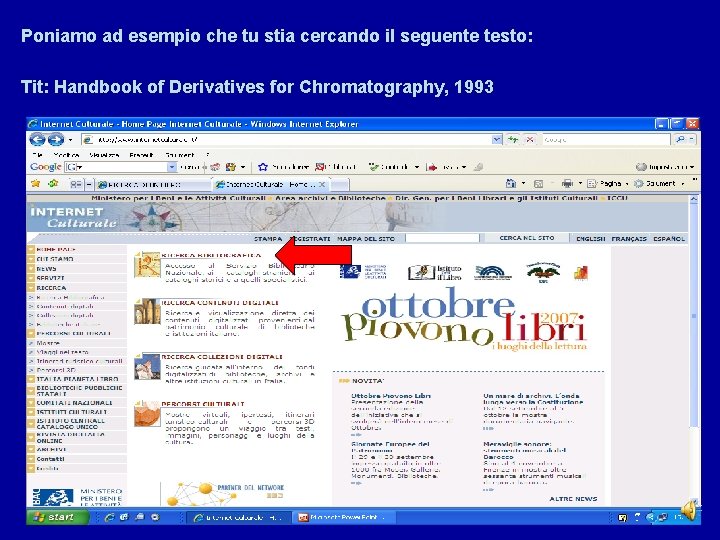This screenshot has height=540, width=720.
Task: Switch site language to ESPAÑOL
Action: 669,239
